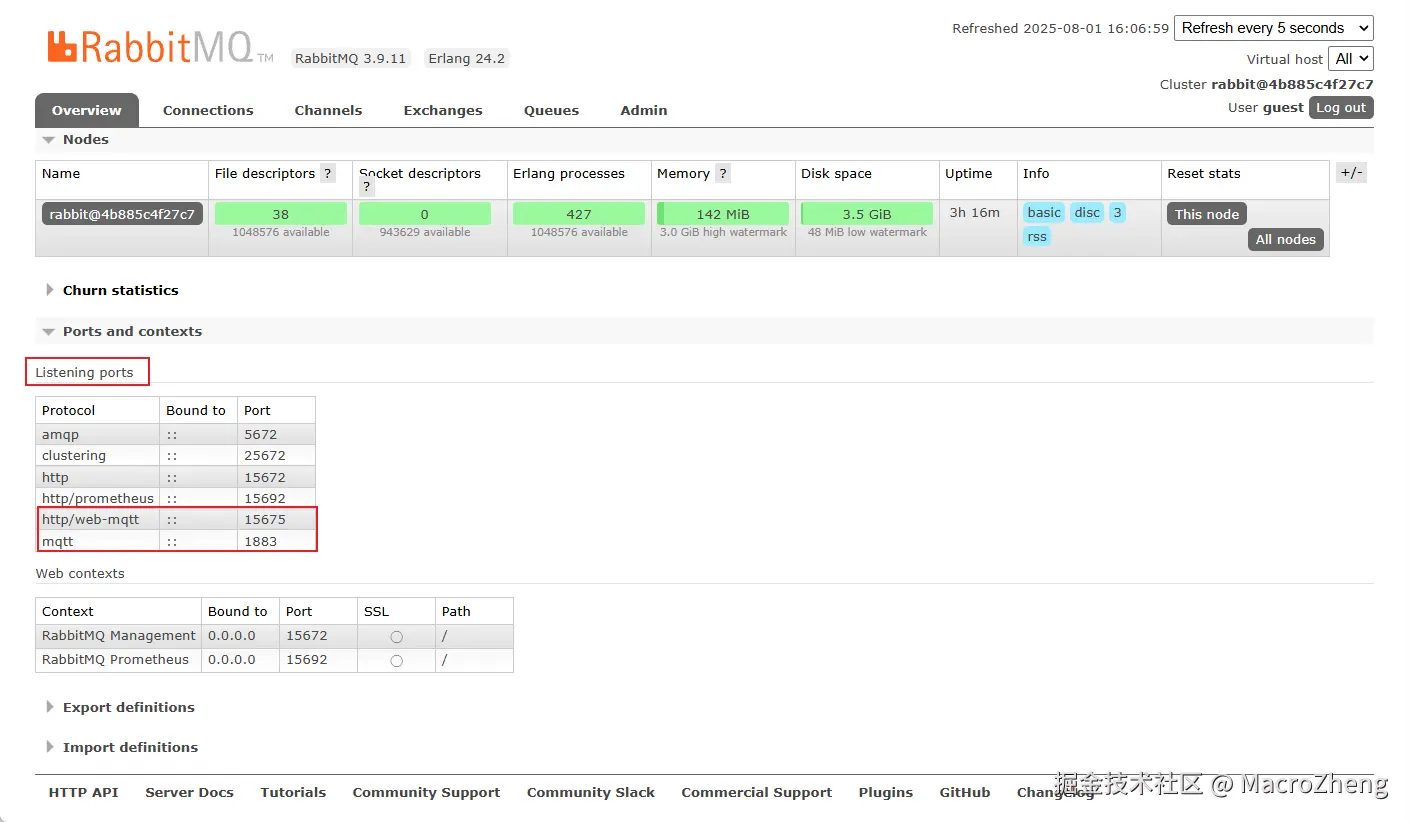Click port value 15675

265,519
